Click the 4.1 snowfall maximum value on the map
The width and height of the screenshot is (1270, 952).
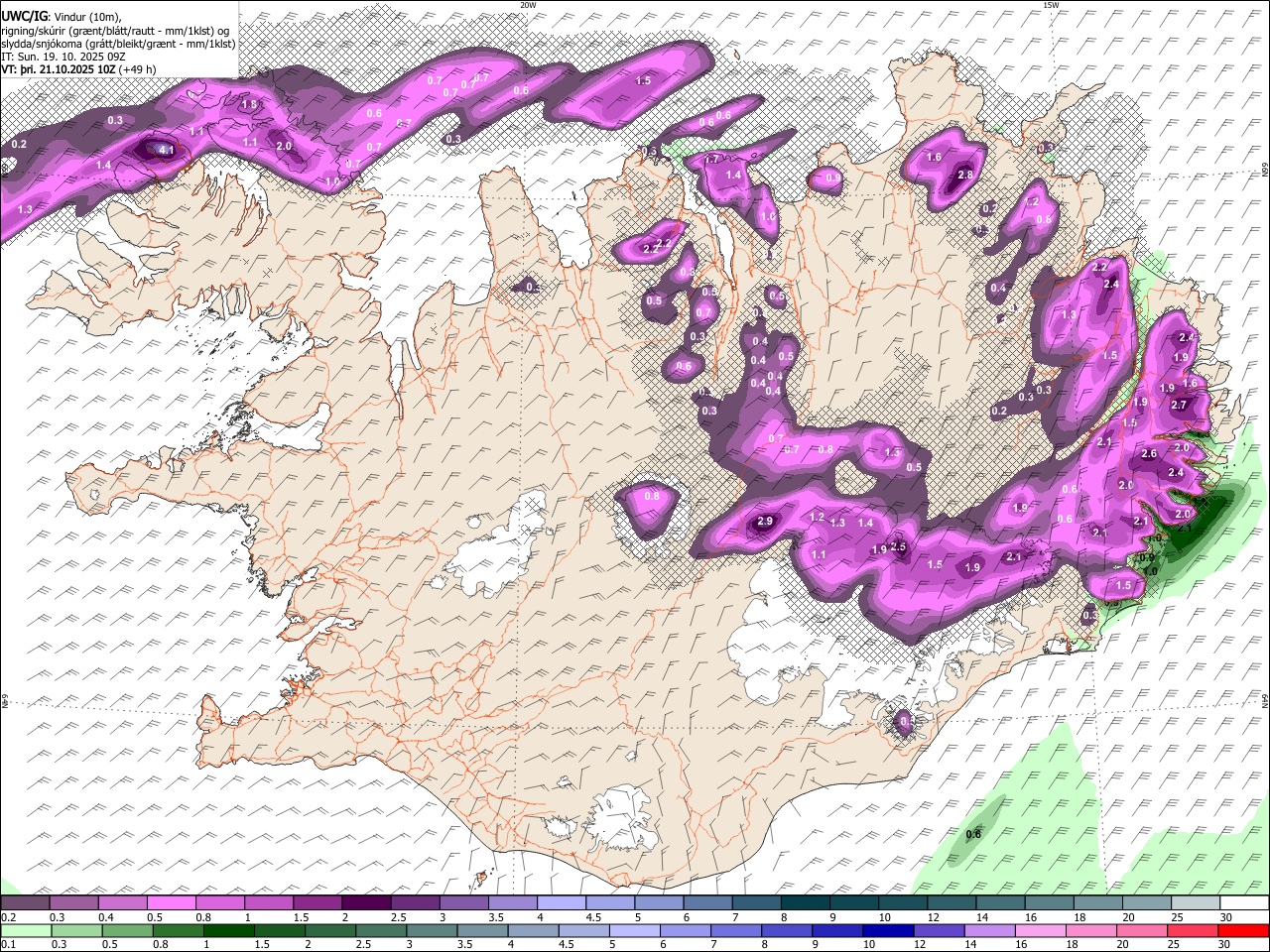click(x=166, y=151)
